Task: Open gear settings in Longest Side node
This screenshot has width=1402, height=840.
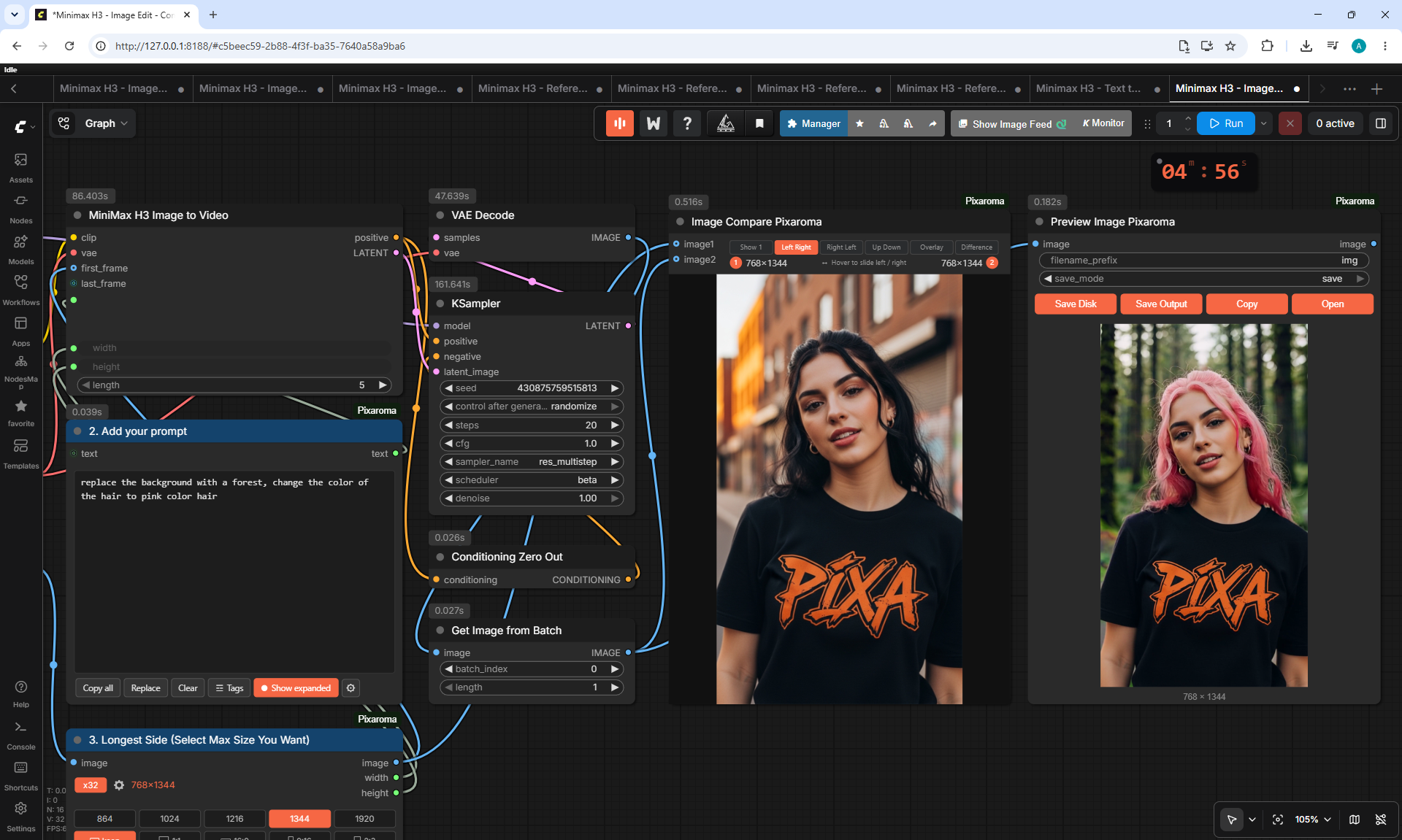Action: [119, 785]
